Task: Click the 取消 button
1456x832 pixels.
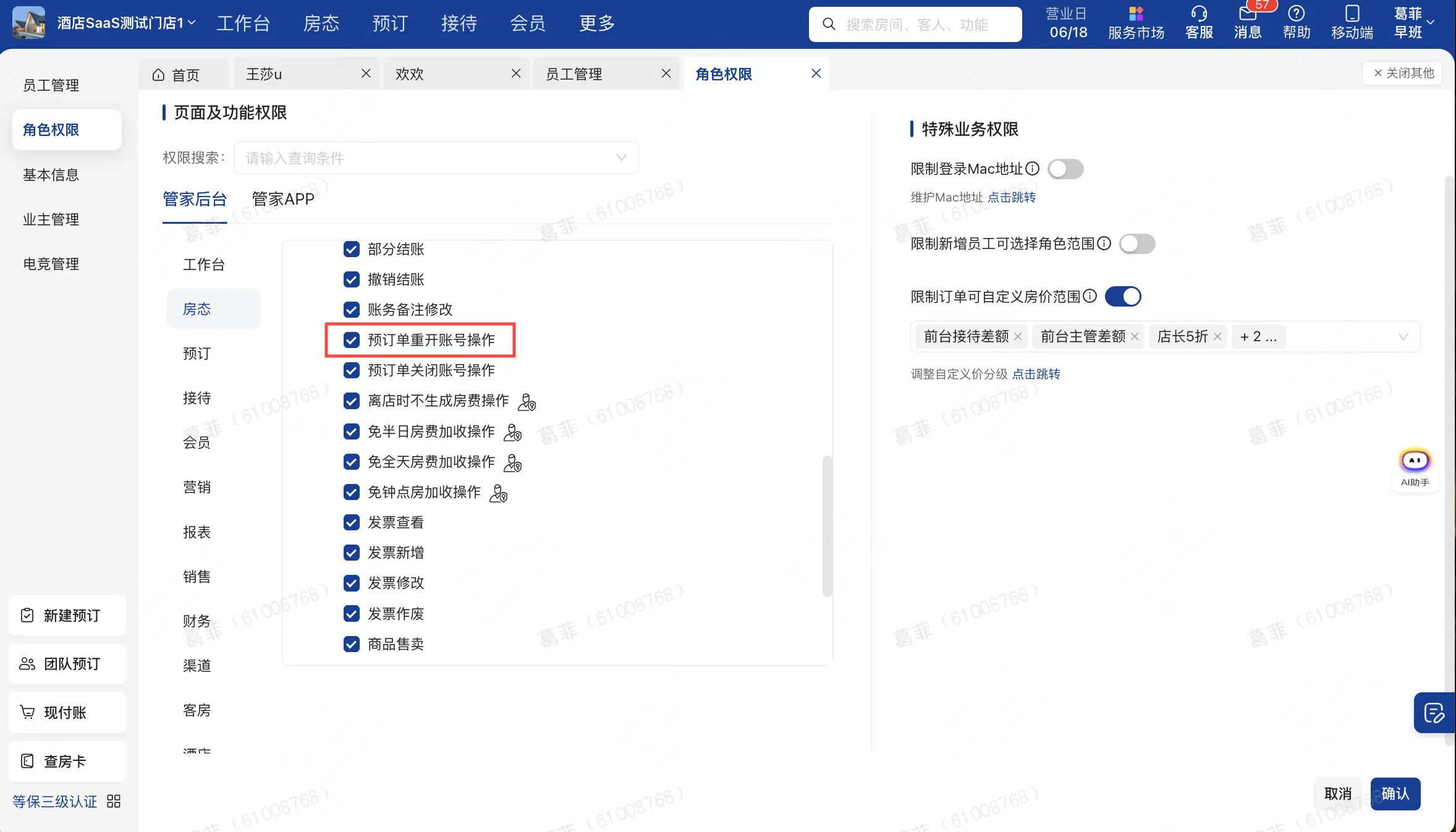Action: tap(1338, 794)
